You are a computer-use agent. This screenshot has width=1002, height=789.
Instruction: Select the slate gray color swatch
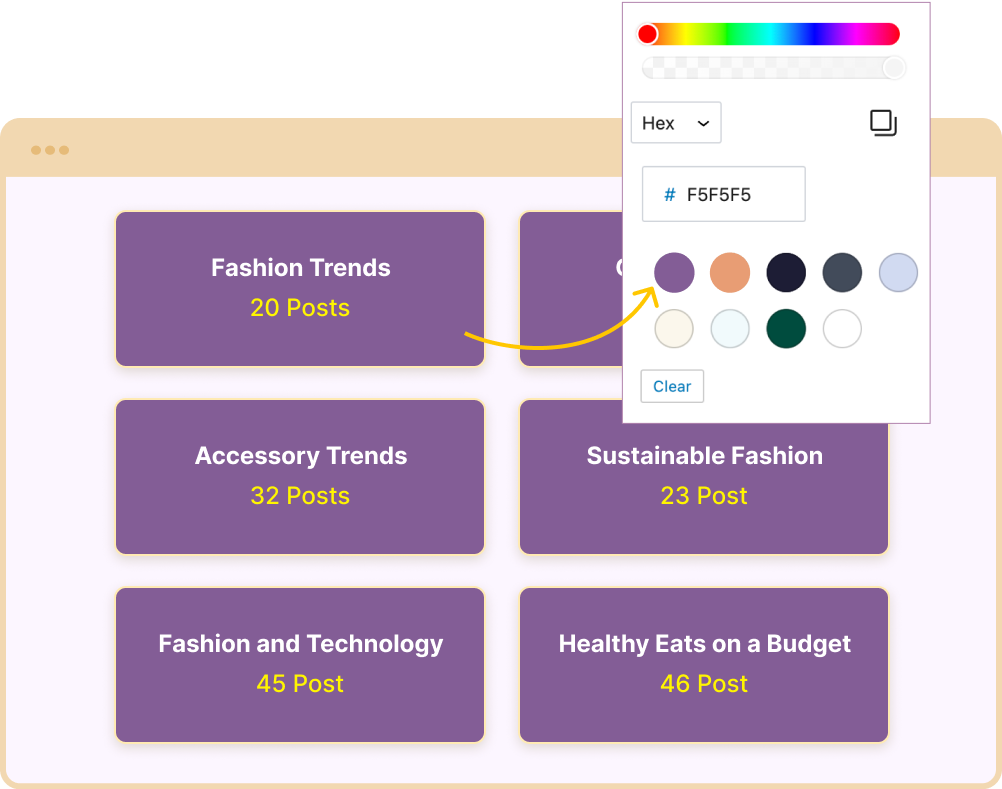tap(842, 272)
